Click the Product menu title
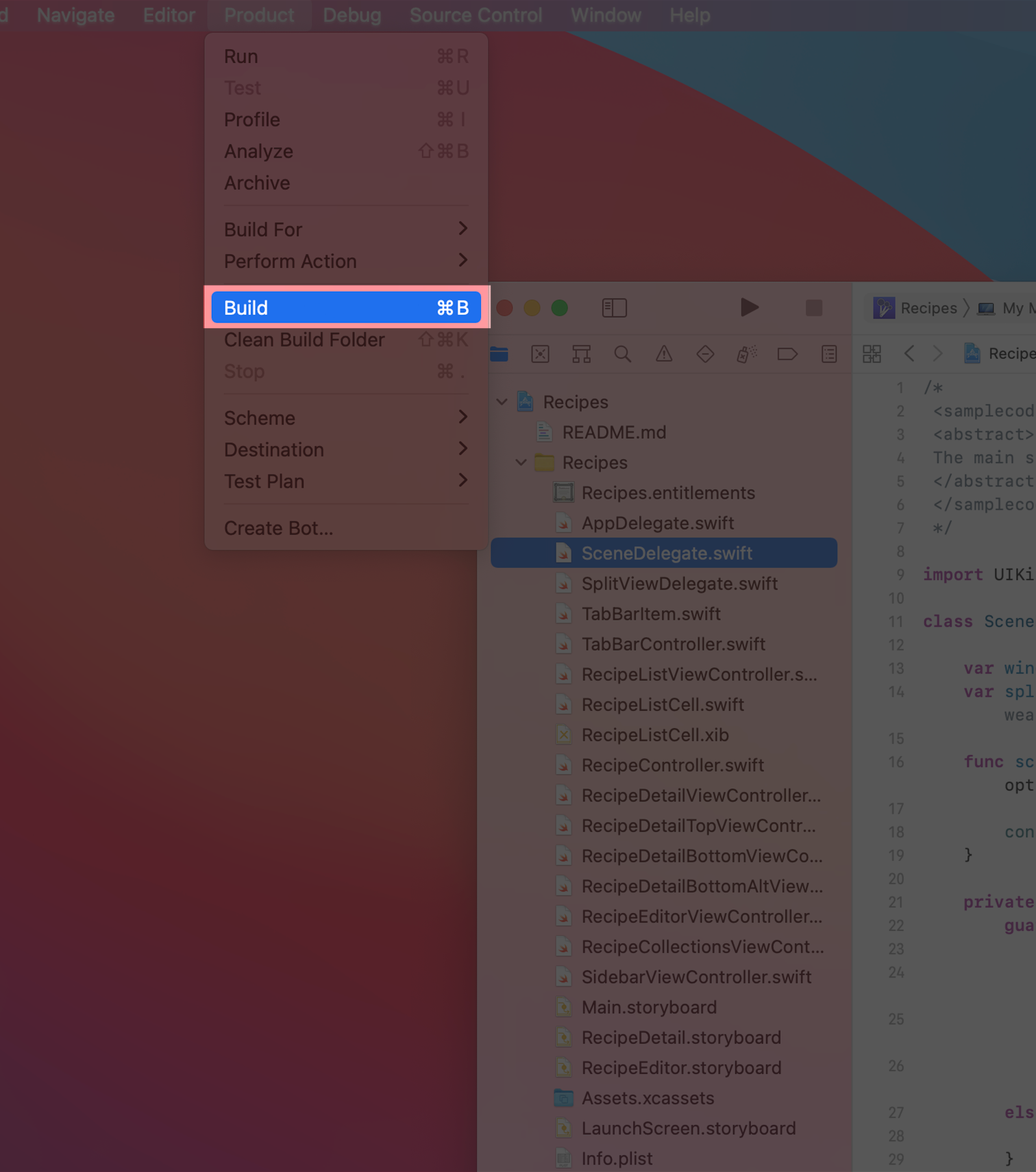Screen dimensions: 1036x1172 click(x=259, y=15)
